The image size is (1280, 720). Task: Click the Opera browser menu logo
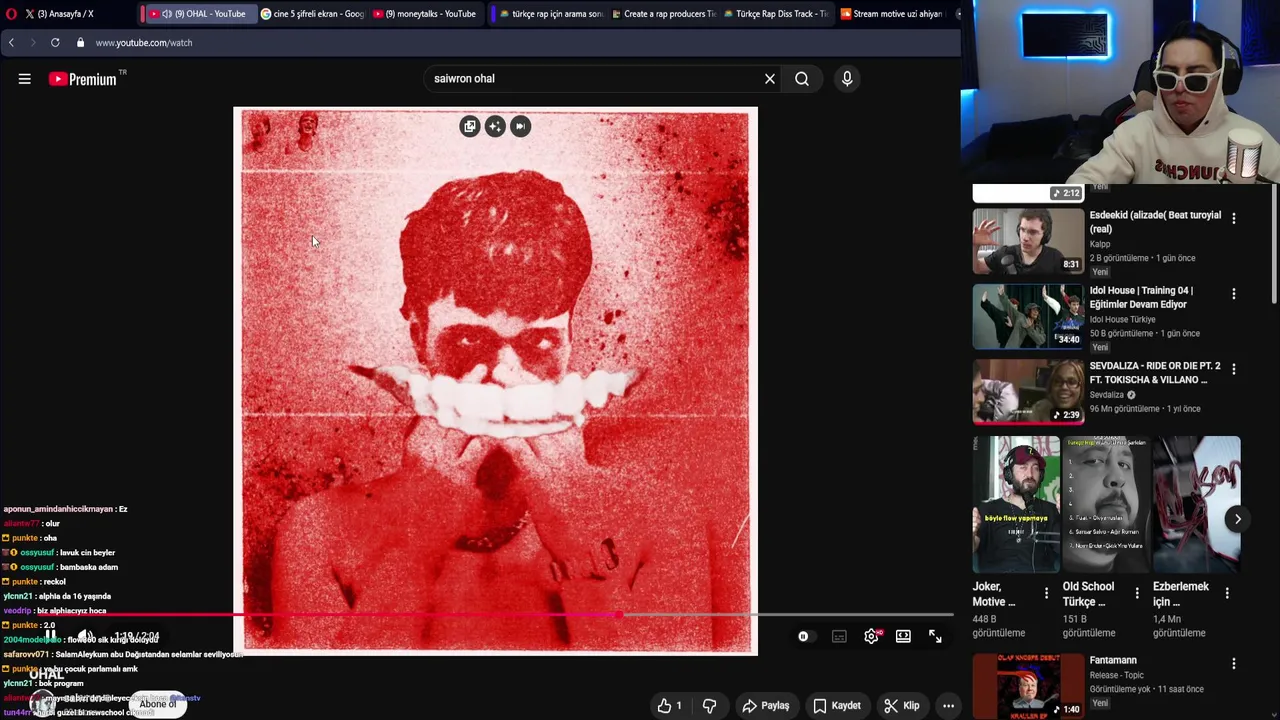click(x=11, y=14)
